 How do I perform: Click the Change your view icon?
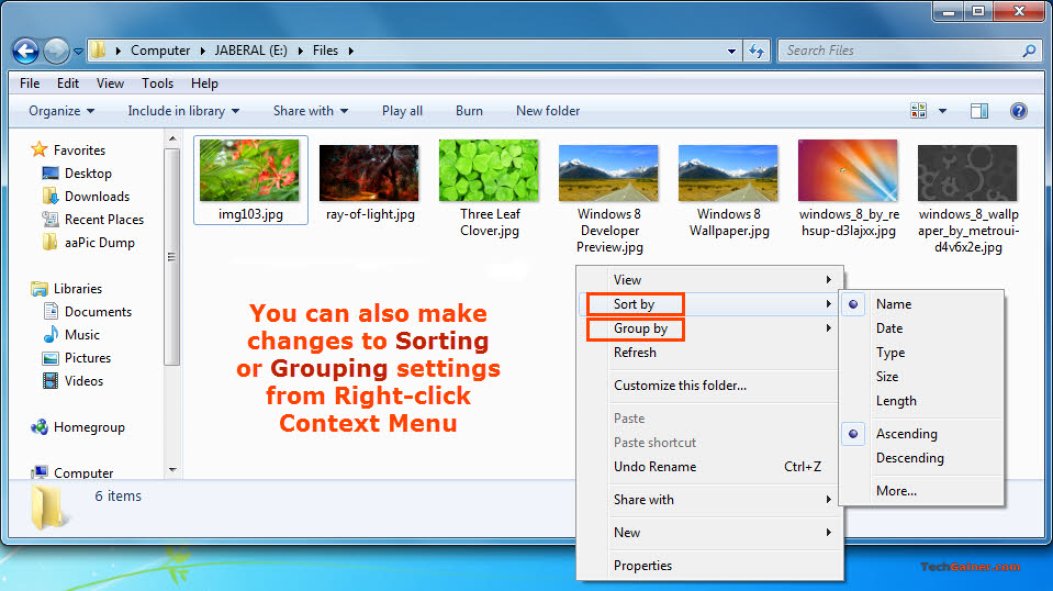click(x=917, y=110)
